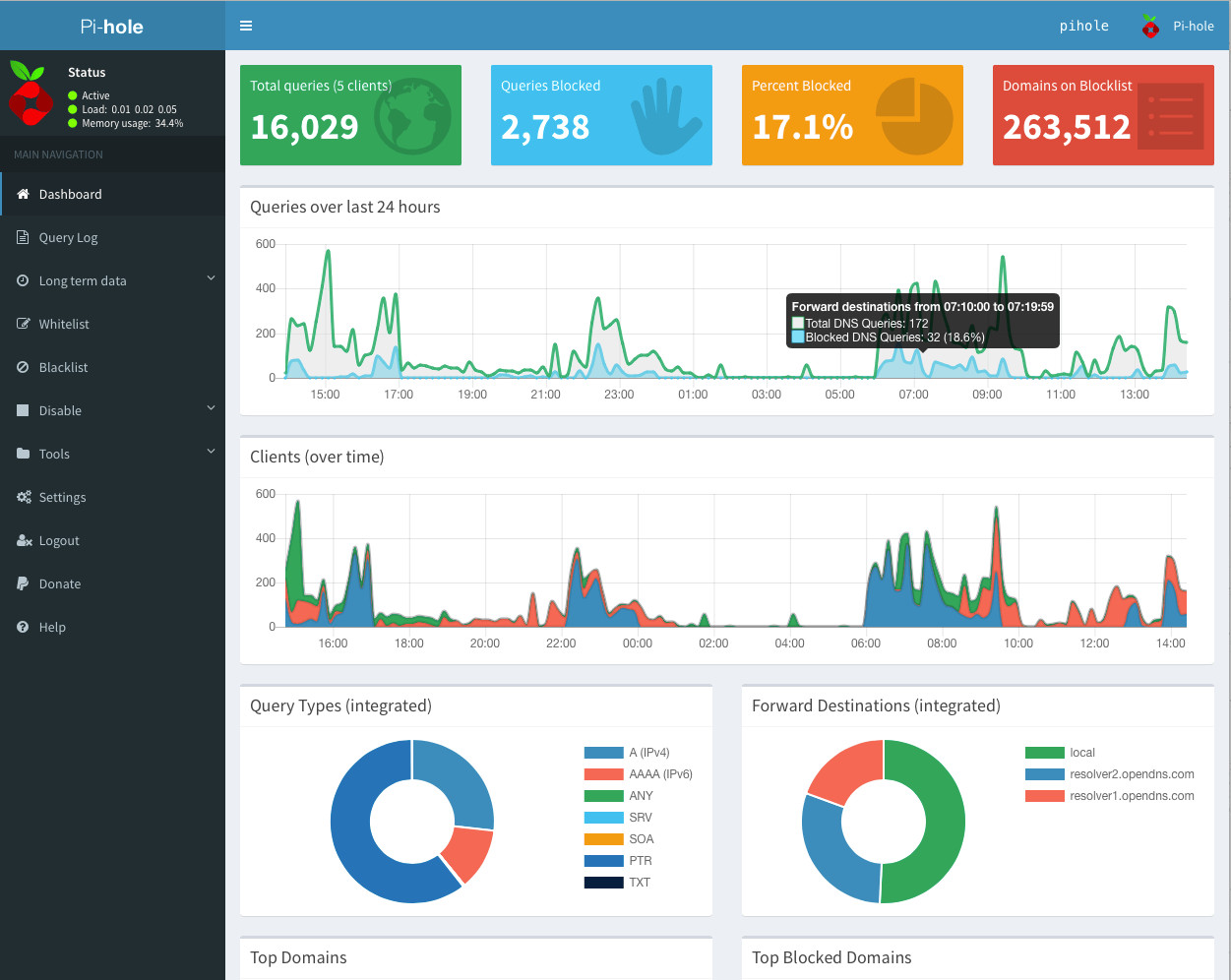Click the Logout sidebar entry

click(61, 540)
